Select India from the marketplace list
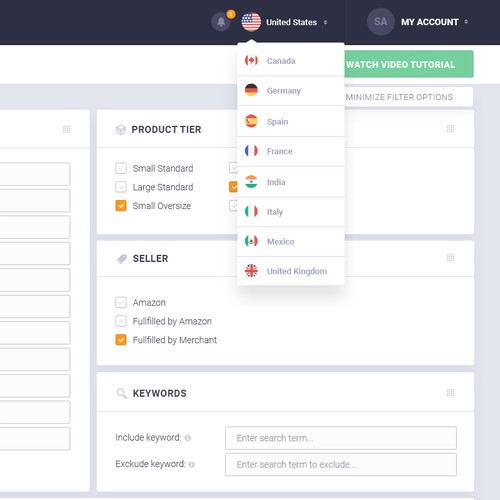This screenshot has height=500, width=500. 291,182
